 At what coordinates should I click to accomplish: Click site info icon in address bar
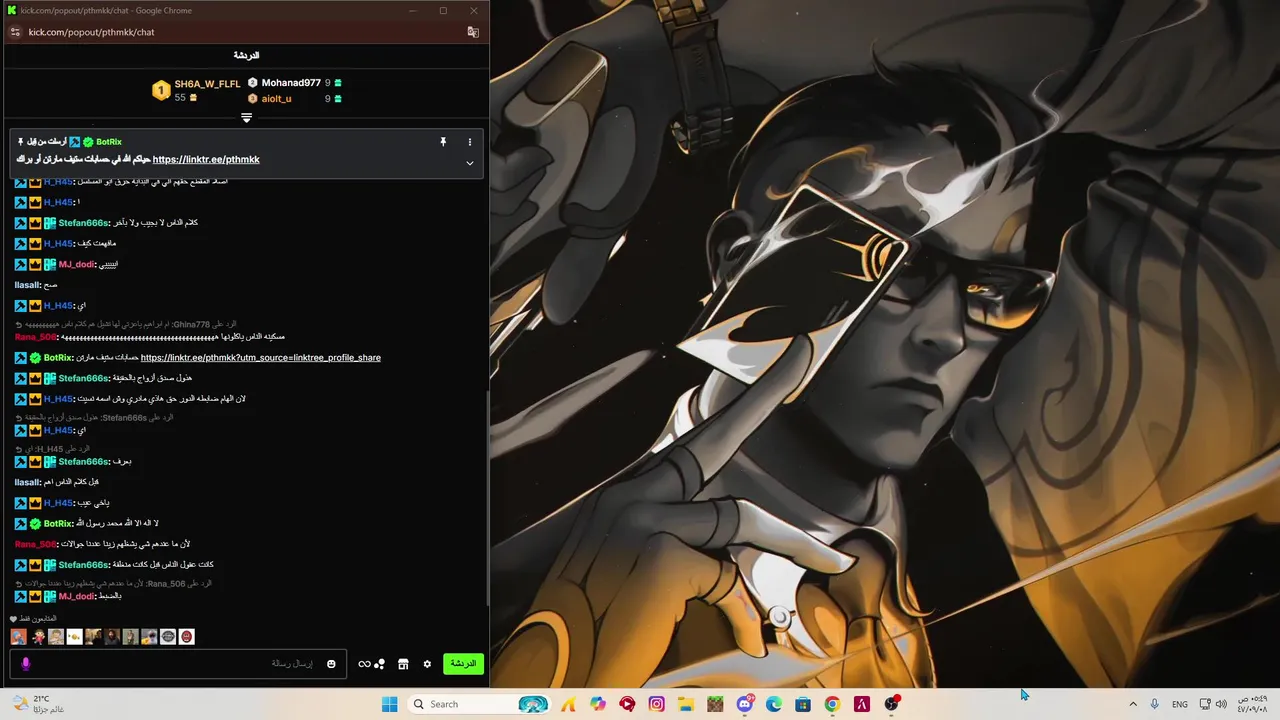14,32
